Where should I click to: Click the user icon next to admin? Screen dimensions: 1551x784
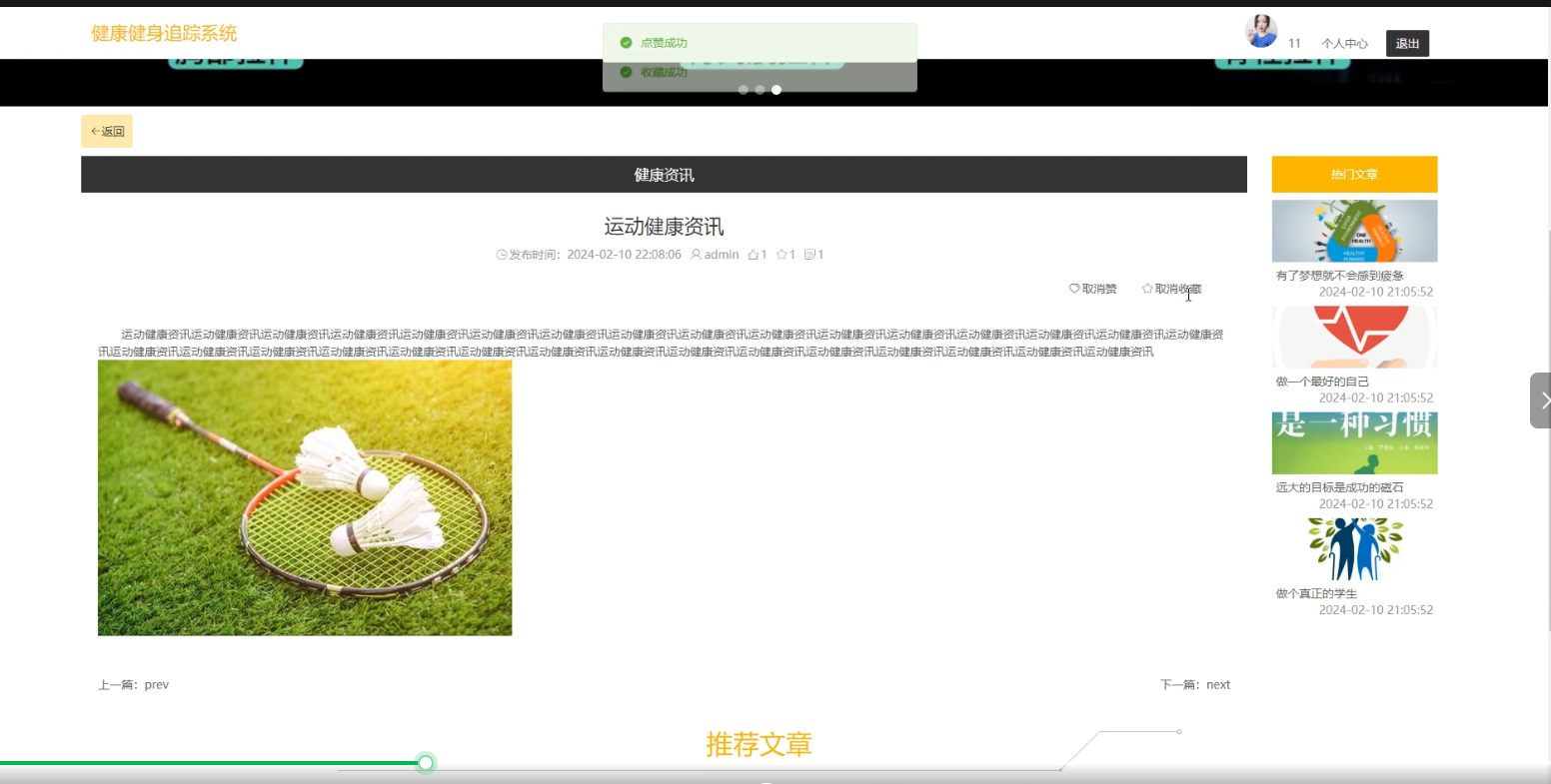[x=696, y=254]
